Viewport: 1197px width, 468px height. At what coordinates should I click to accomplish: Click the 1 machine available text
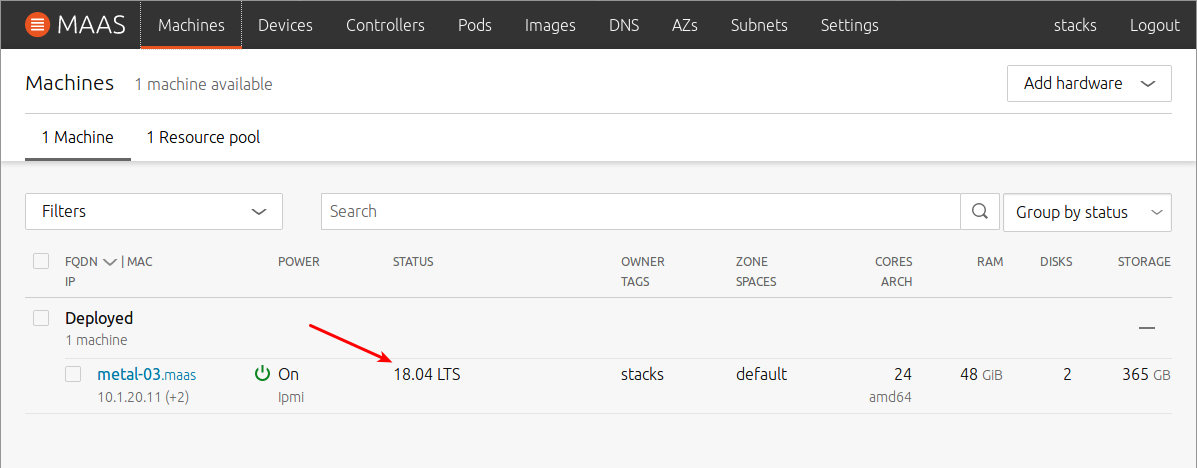coord(203,84)
